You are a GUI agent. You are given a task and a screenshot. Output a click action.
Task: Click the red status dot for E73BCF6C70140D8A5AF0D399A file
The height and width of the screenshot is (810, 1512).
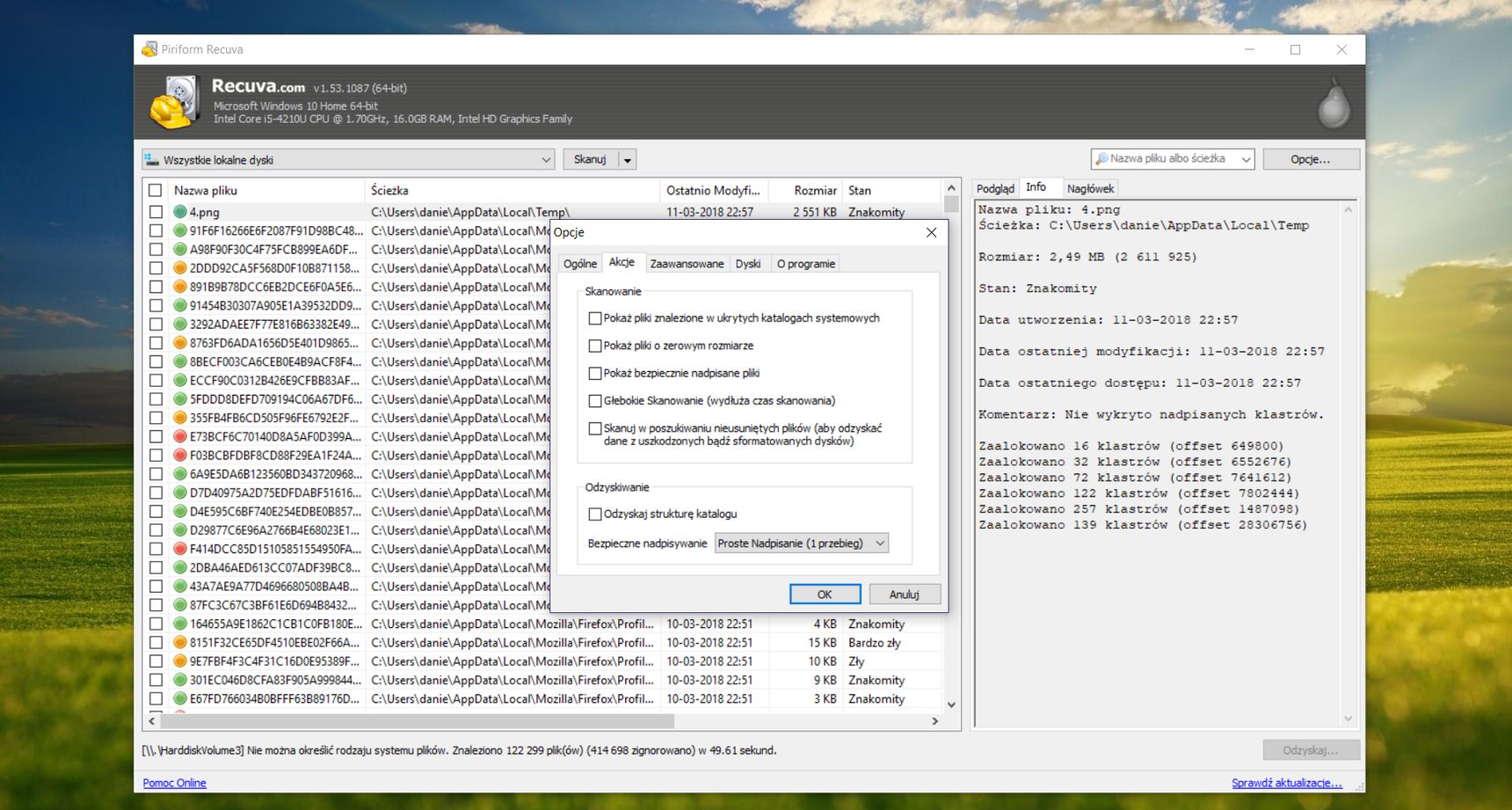click(x=180, y=436)
